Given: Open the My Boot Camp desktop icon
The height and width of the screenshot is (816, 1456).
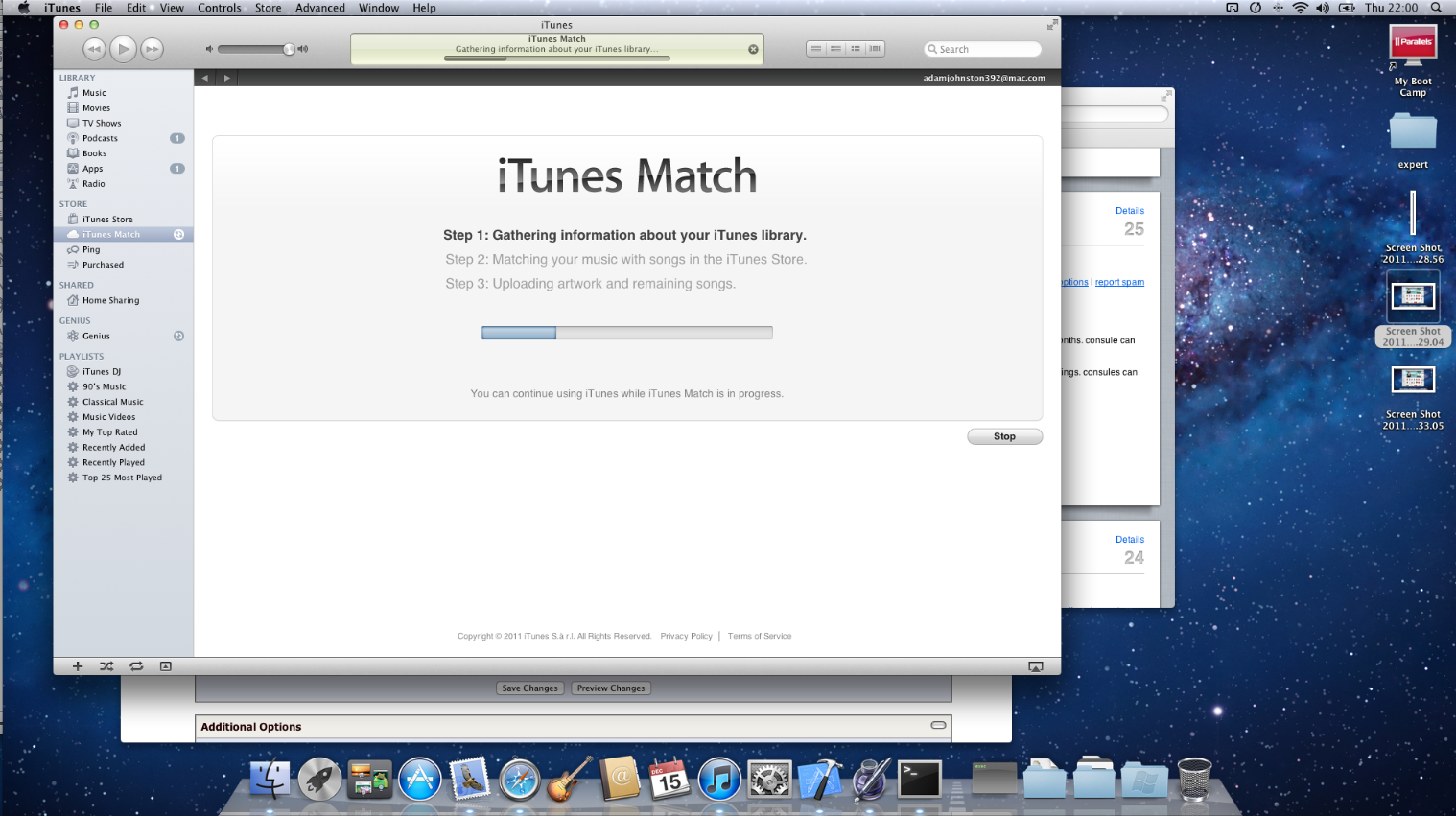Looking at the screenshot, I should [1413, 60].
